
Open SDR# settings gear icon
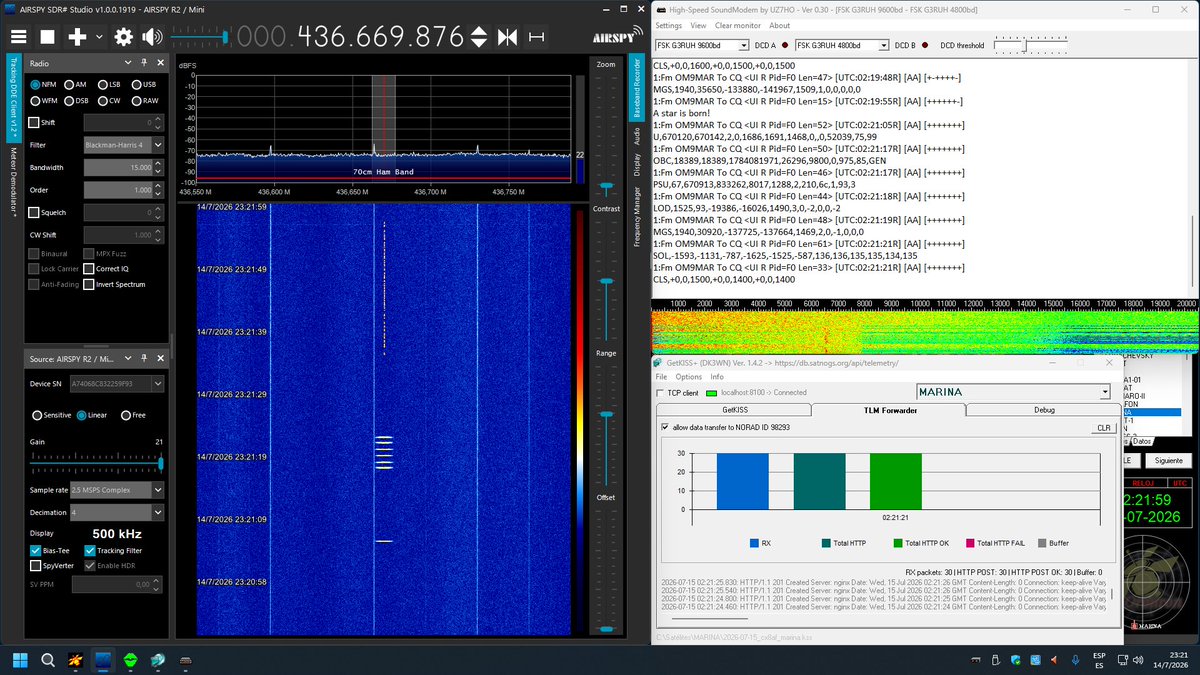[124, 37]
